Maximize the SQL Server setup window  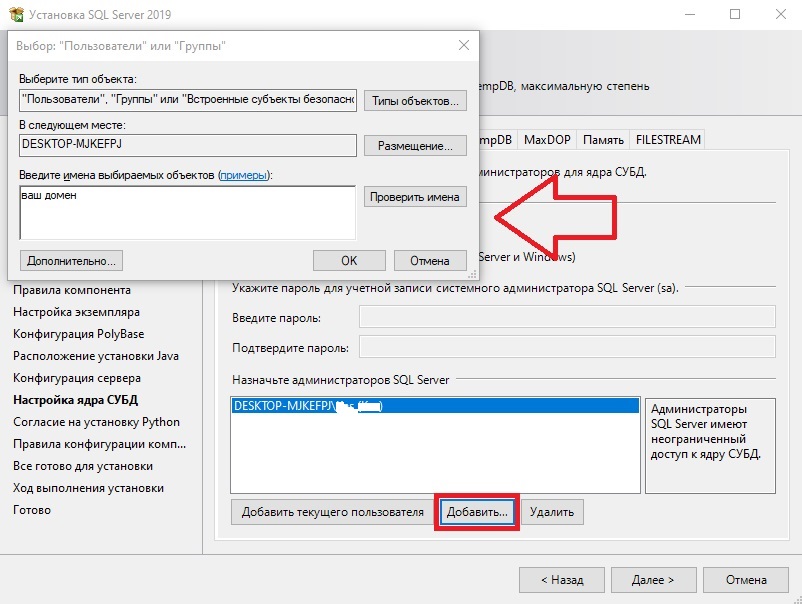coord(734,14)
